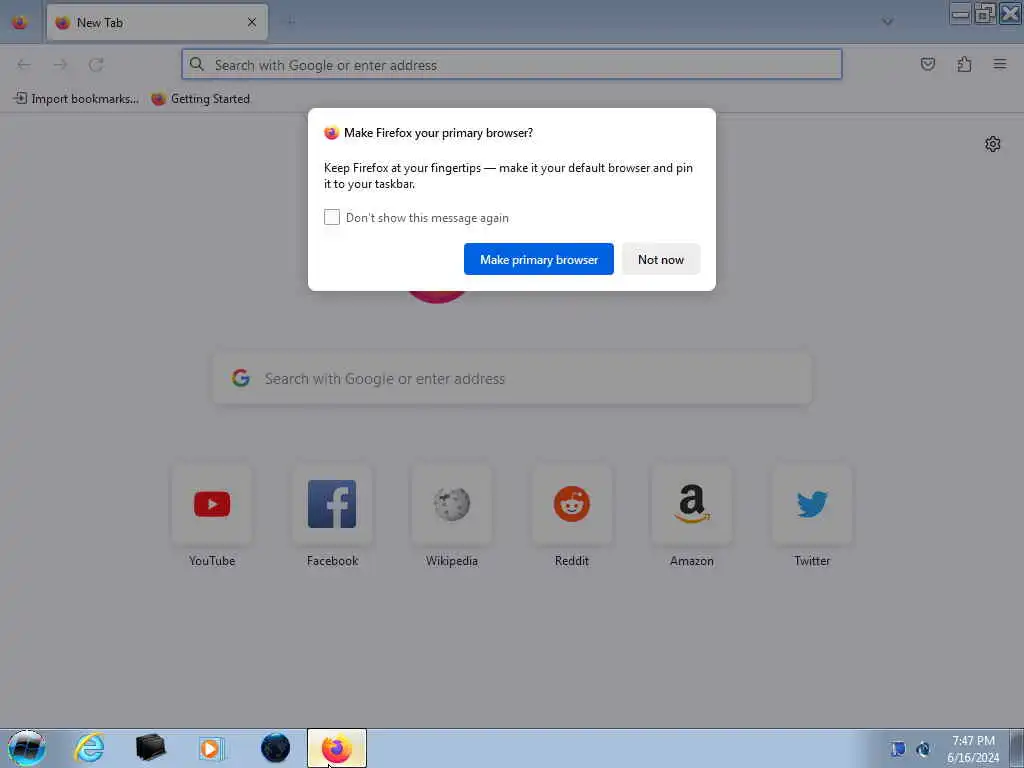
Task: Reload the current page
Action: 97,65
